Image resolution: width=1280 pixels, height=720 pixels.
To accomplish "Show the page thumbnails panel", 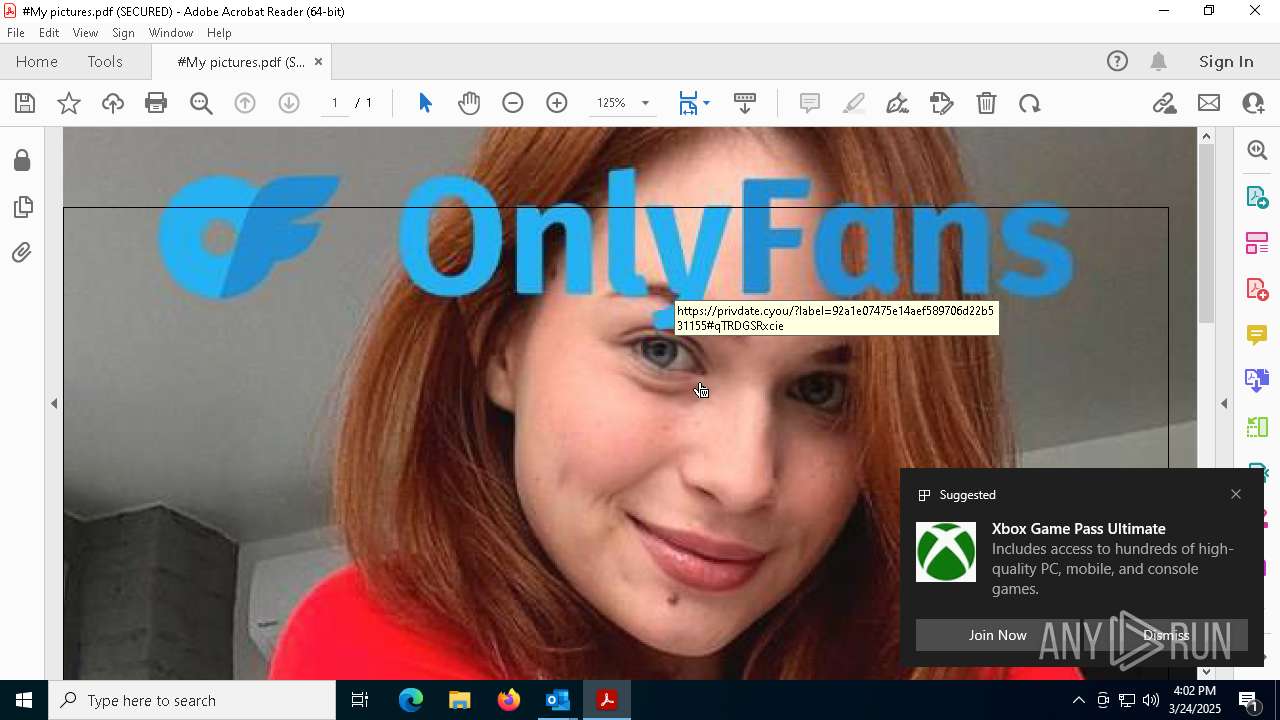I will point(22,207).
